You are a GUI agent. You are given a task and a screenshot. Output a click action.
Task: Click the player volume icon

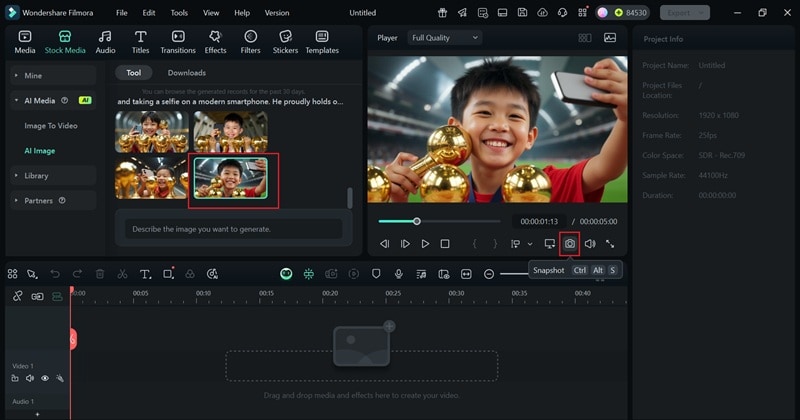(590, 244)
